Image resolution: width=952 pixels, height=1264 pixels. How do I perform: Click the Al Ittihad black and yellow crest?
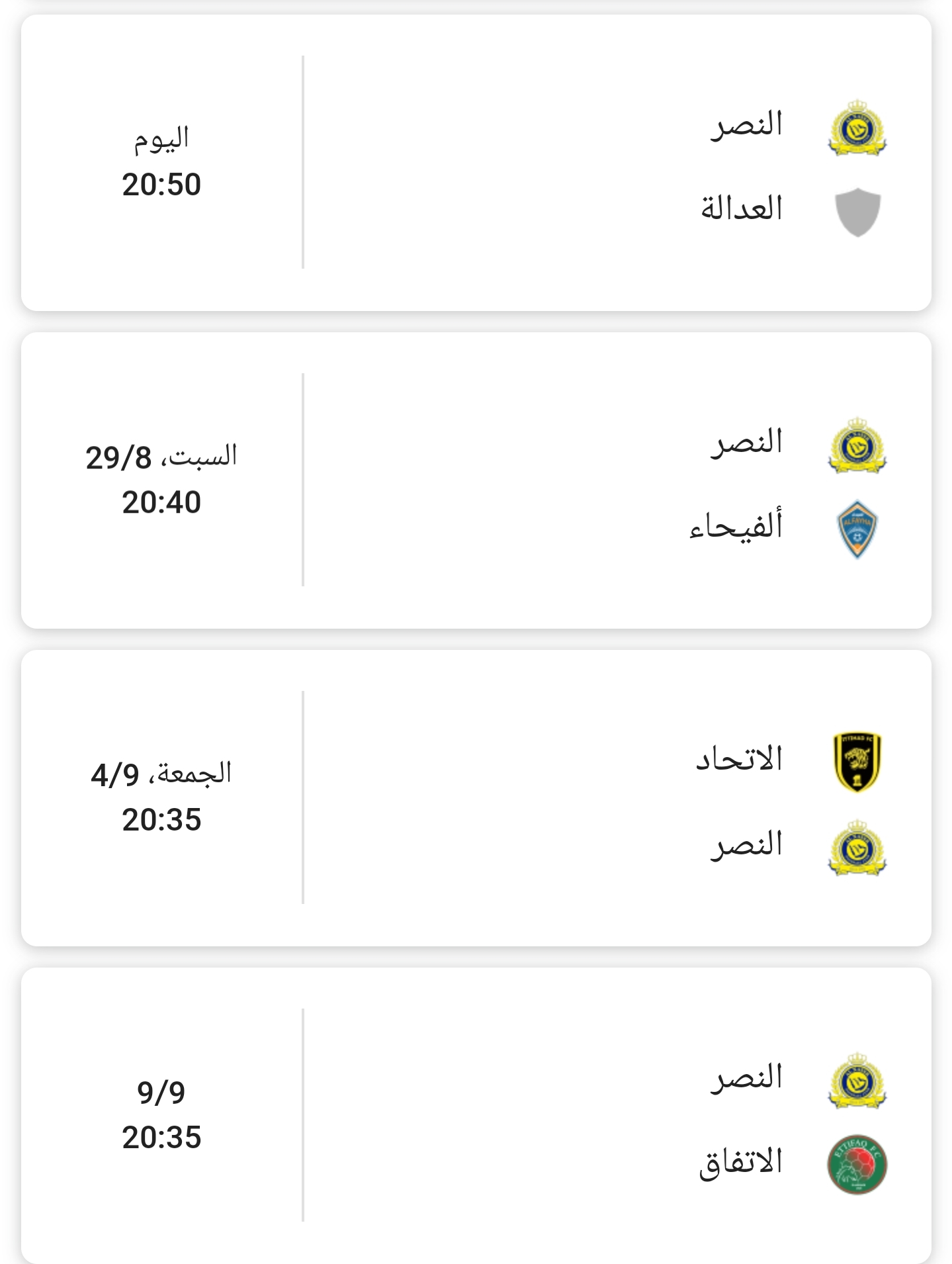857,762
